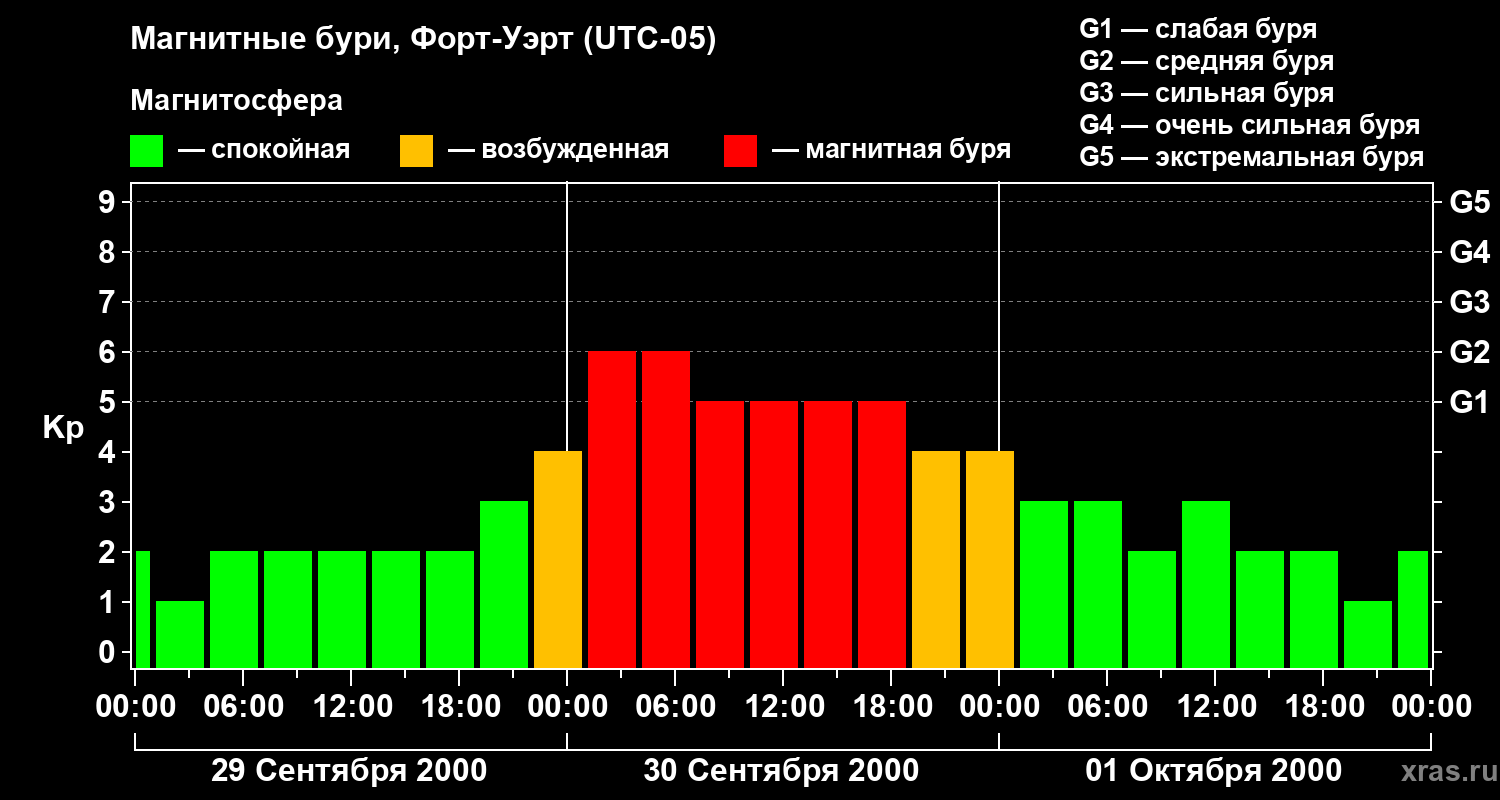1500x800 pixels.
Task: Click the «G2» label on the right axis
Action: tap(1469, 352)
